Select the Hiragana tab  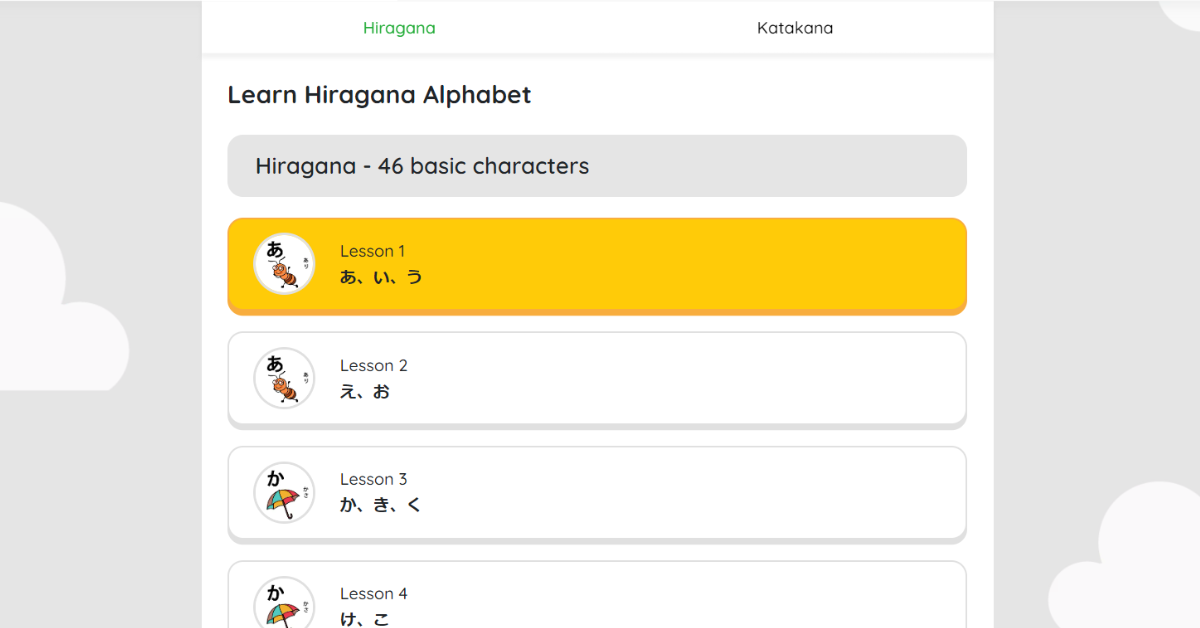(x=400, y=27)
